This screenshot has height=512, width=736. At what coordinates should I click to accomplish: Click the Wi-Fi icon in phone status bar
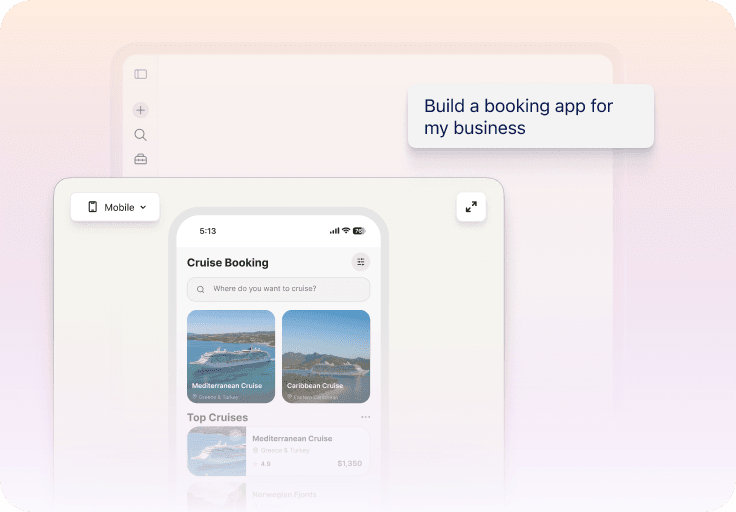click(x=346, y=230)
